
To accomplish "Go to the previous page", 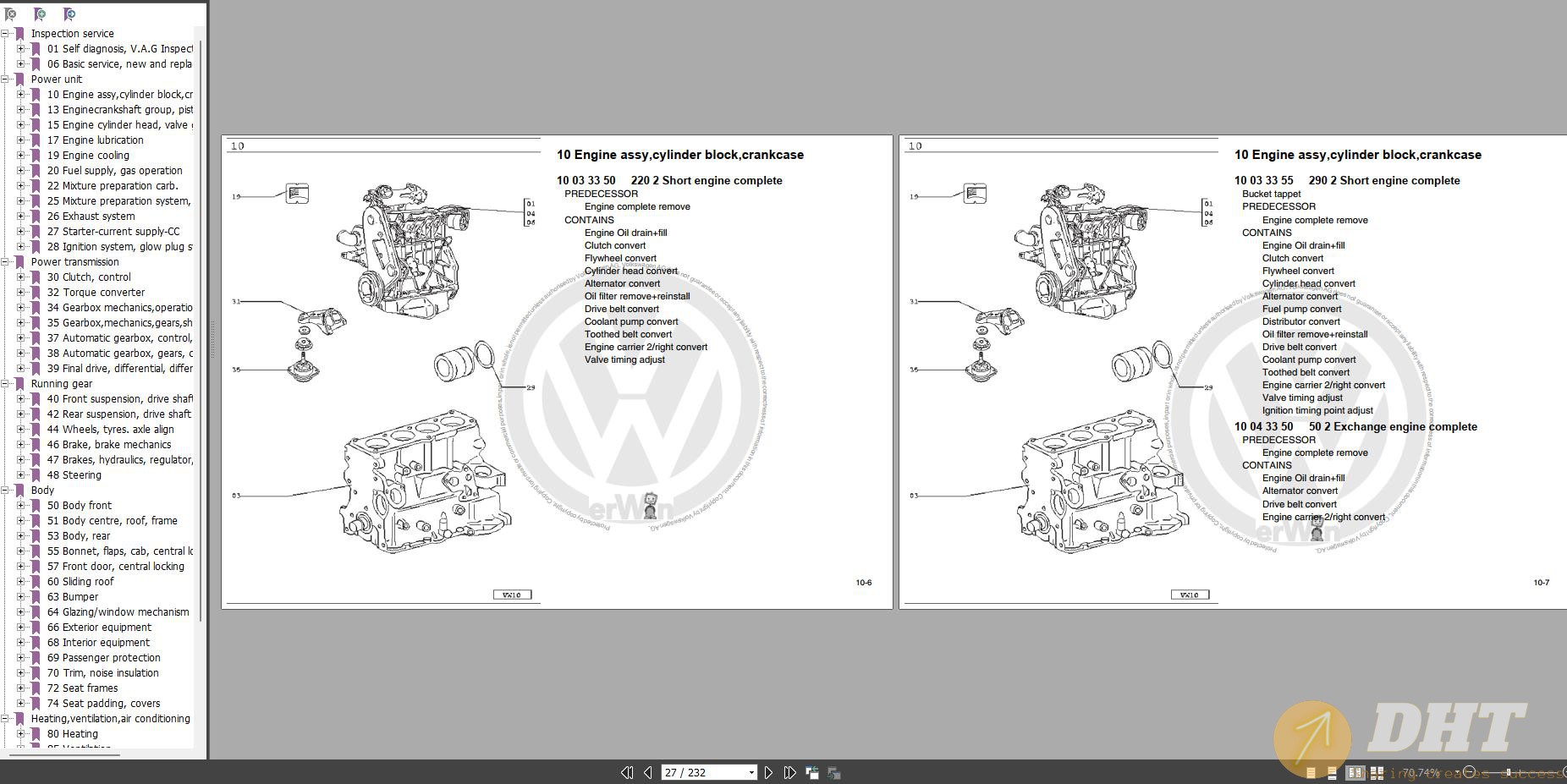I will (x=647, y=772).
